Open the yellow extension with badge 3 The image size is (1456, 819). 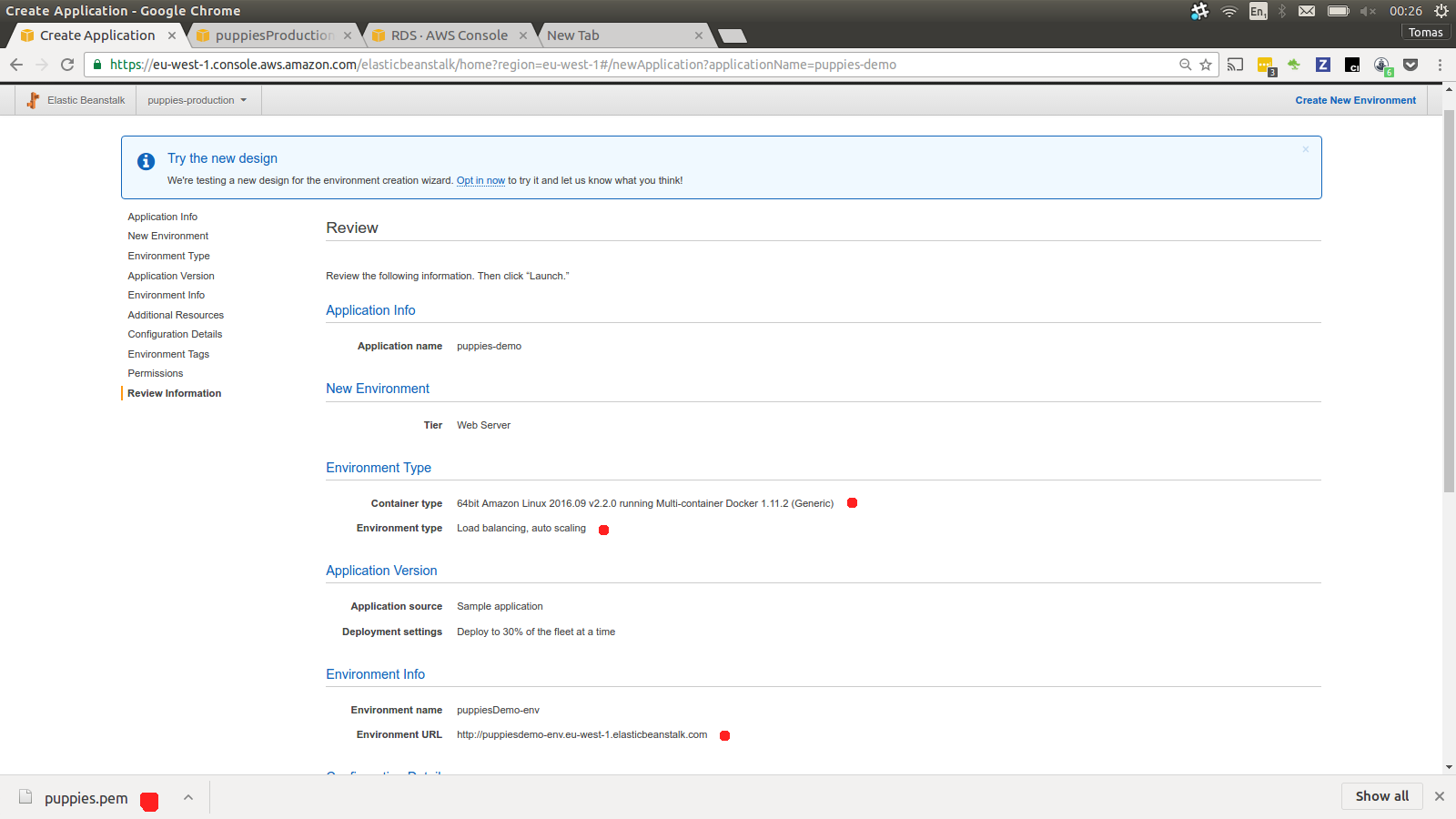click(x=1265, y=66)
